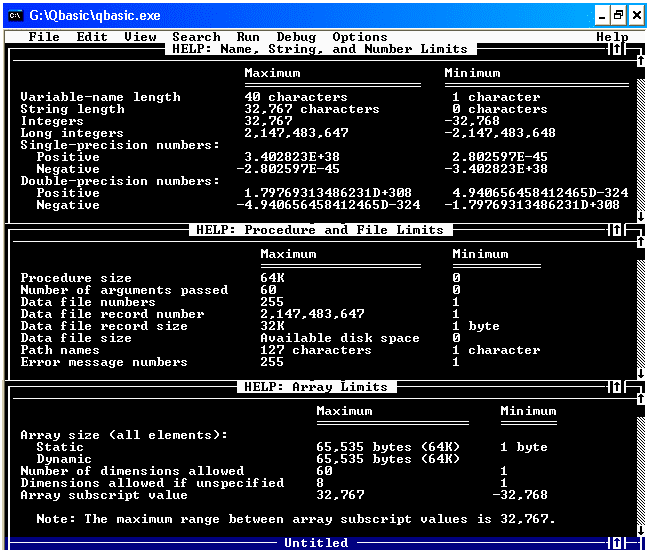
Task: Click scroll-down arrow in Number Limits pane
Action: (x=641, y=217)
